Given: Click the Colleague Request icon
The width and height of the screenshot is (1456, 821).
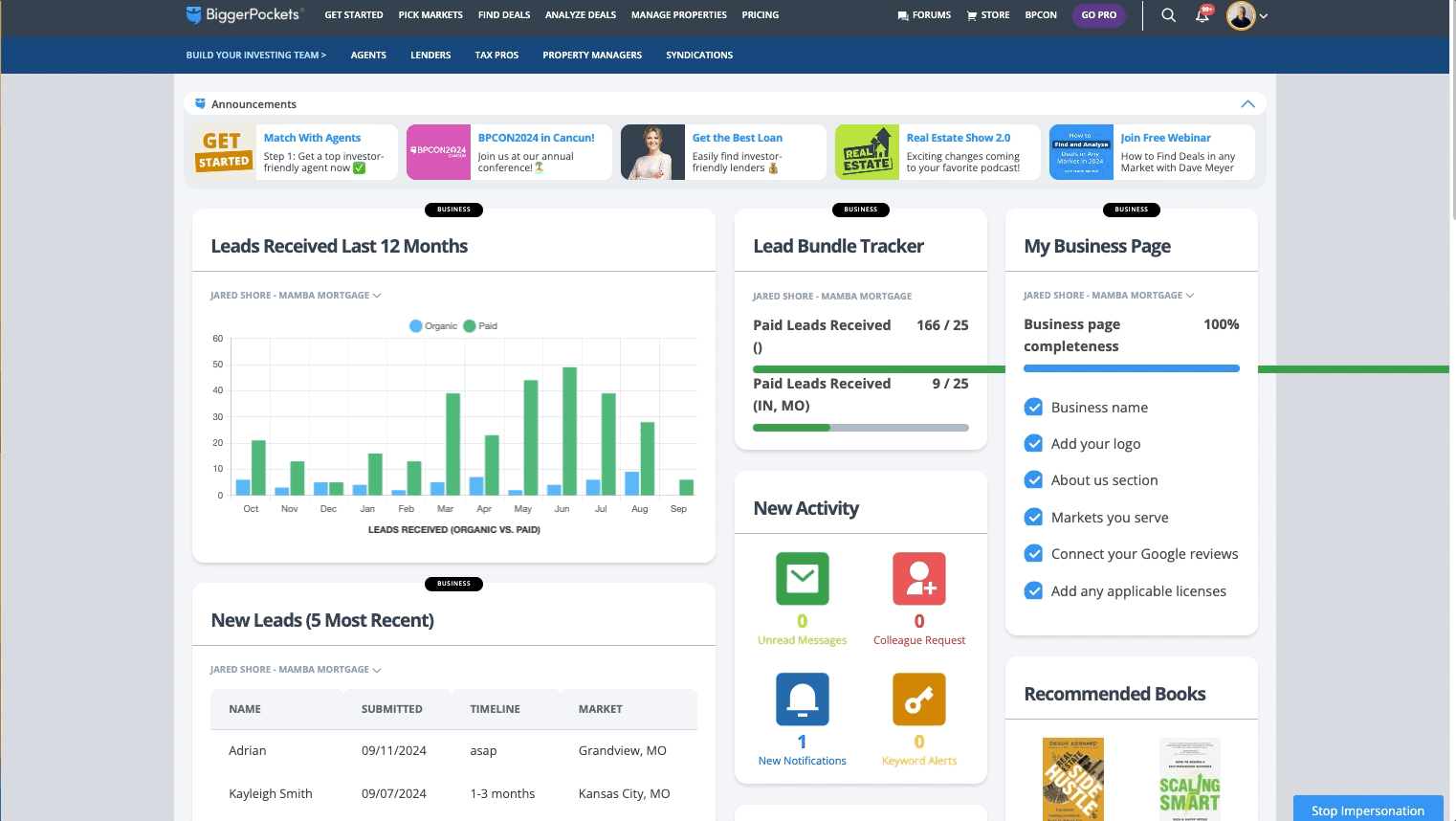Looking at the screenshot, I should pos(918,579).
